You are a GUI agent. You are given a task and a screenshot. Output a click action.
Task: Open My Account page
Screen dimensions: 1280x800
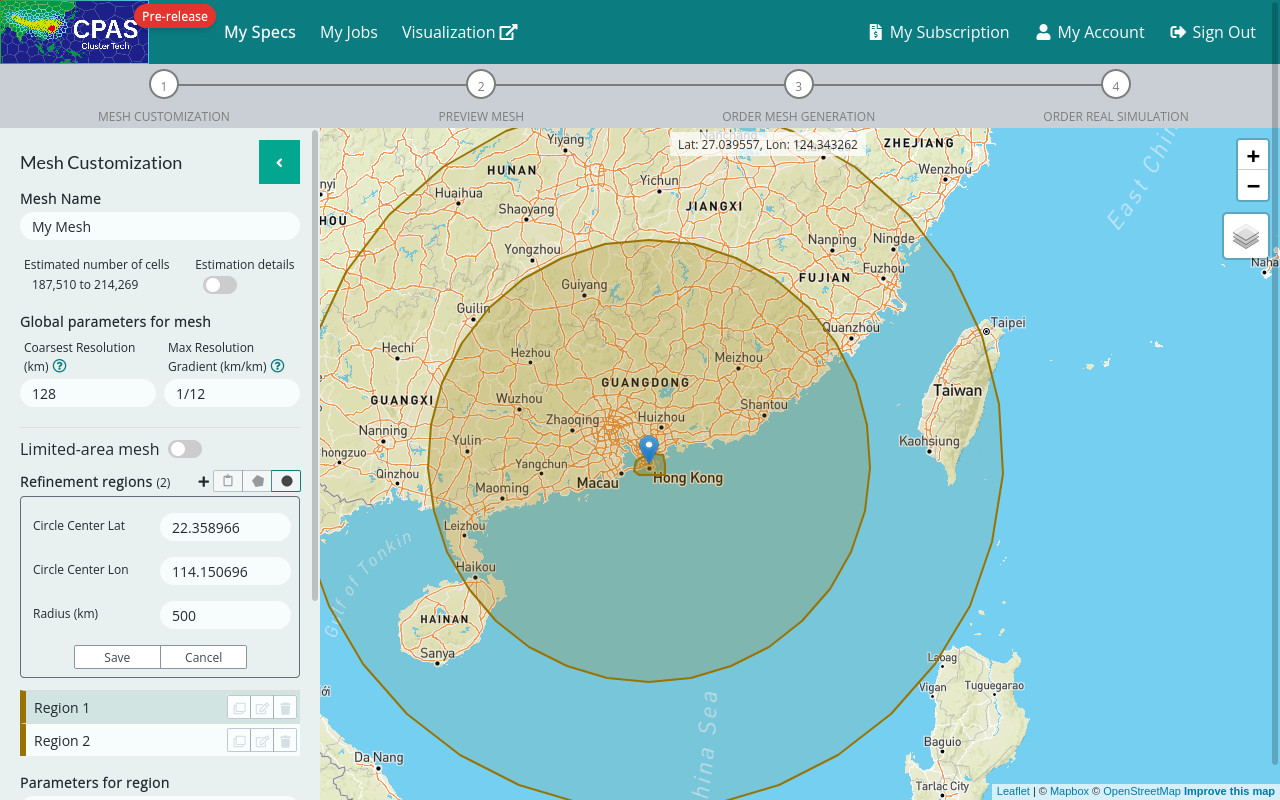[x=1090, y=32]
